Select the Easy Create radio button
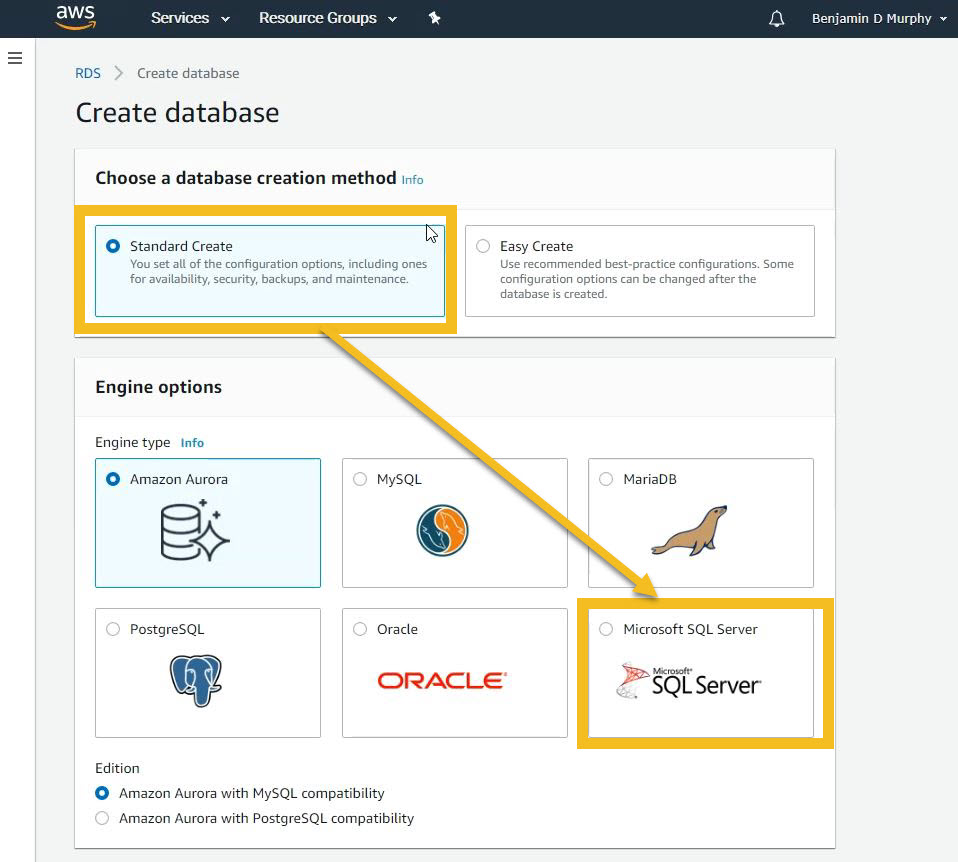The width and height of the screenshot is (958, 862). (x=483, y=246)
